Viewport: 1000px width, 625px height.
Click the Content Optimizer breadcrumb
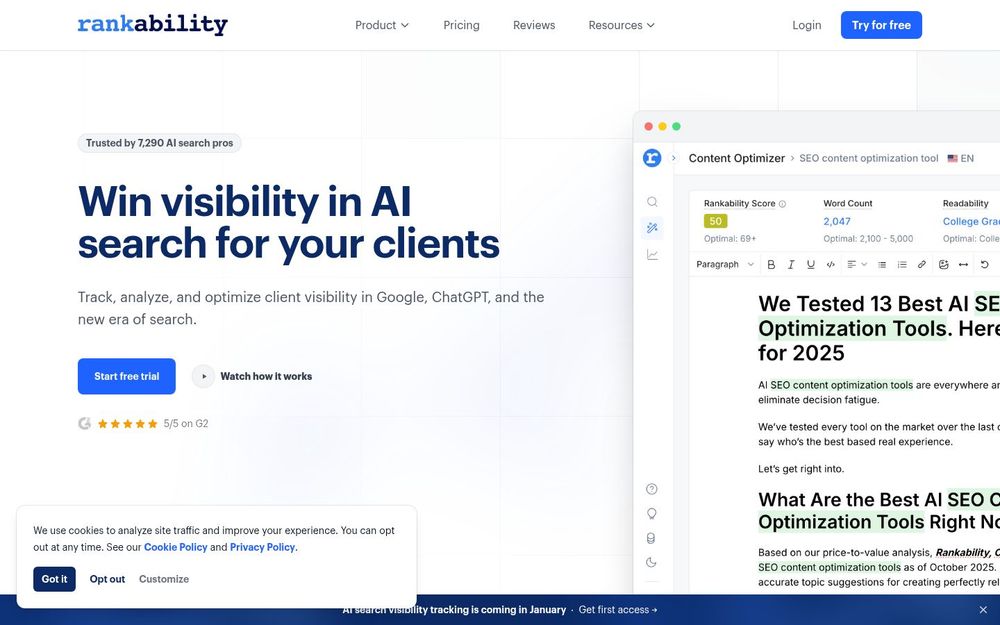click(737, 158)
